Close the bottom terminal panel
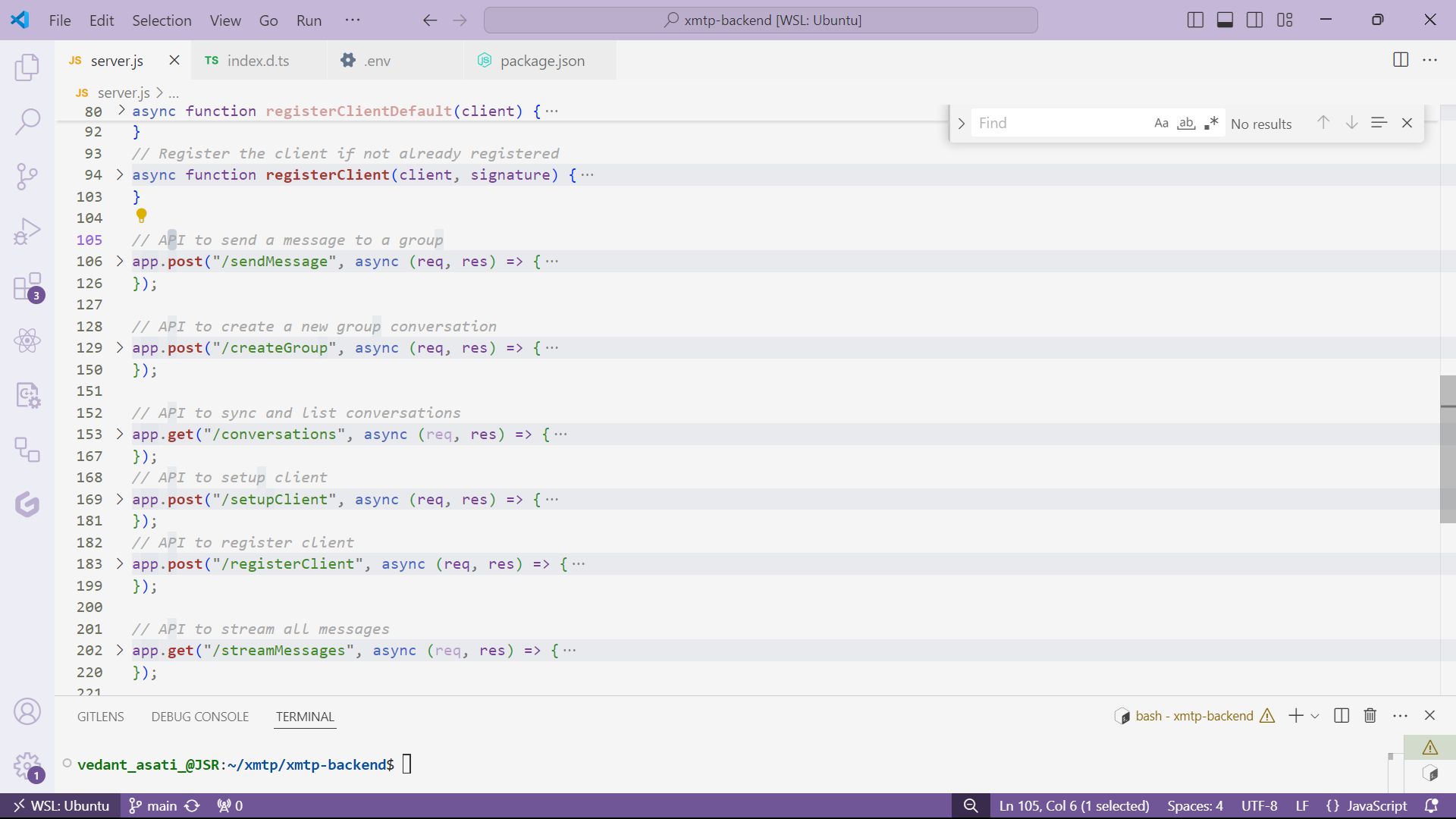This screenshot has height=819, width=1456. [x=1429, y=715]
